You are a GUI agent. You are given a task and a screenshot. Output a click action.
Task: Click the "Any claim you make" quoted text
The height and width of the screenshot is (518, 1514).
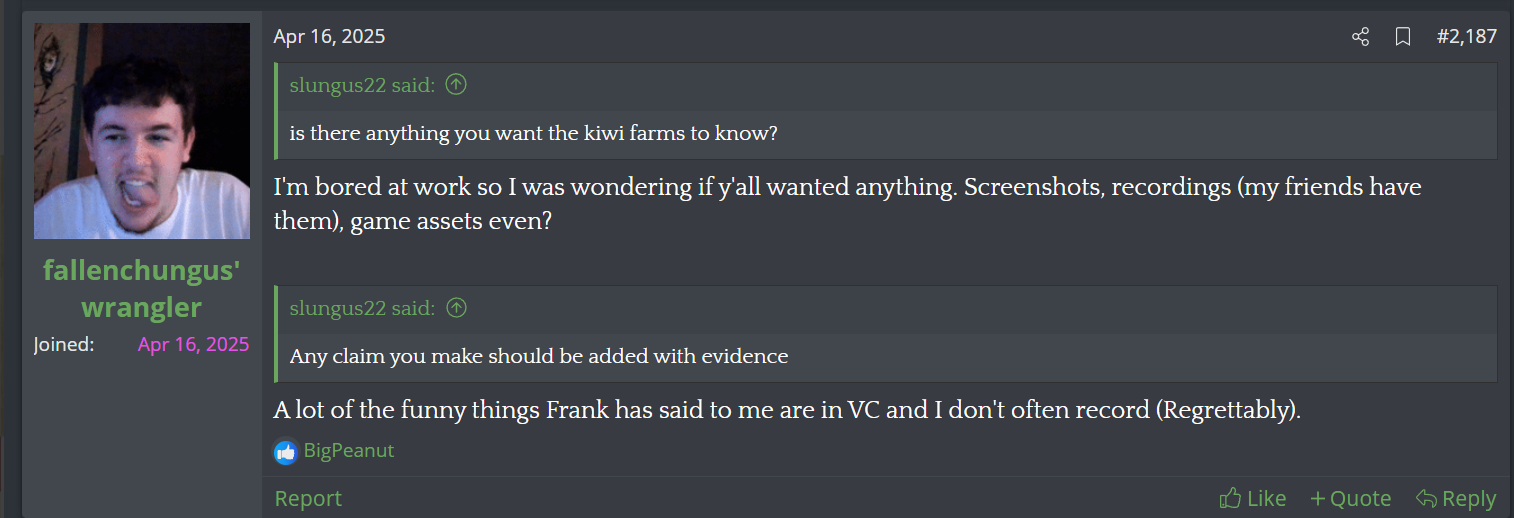click(x=539, y=356)
